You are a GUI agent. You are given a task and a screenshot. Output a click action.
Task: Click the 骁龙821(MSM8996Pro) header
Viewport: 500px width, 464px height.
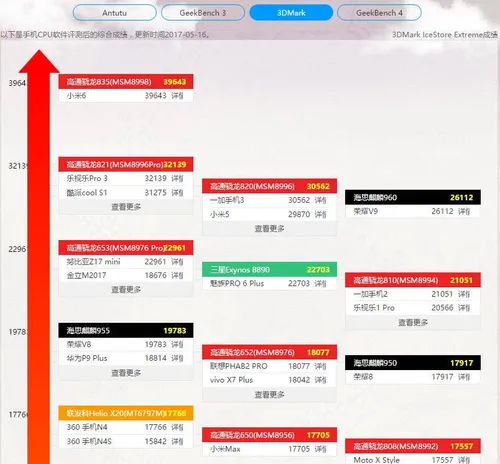[x=126, y=164]
